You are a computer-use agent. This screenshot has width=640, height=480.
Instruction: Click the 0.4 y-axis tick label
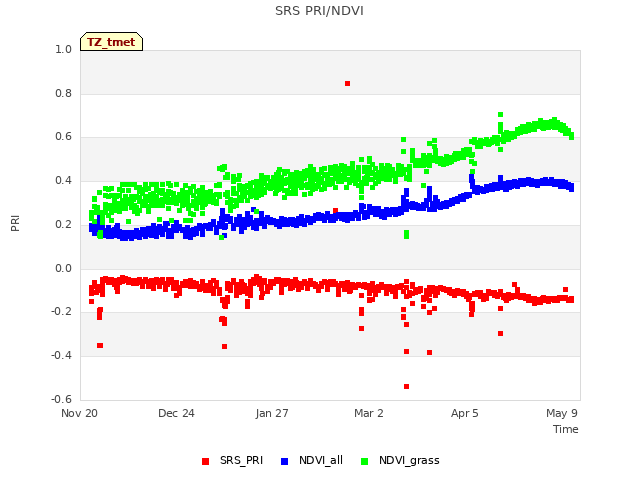click(63, 181)
